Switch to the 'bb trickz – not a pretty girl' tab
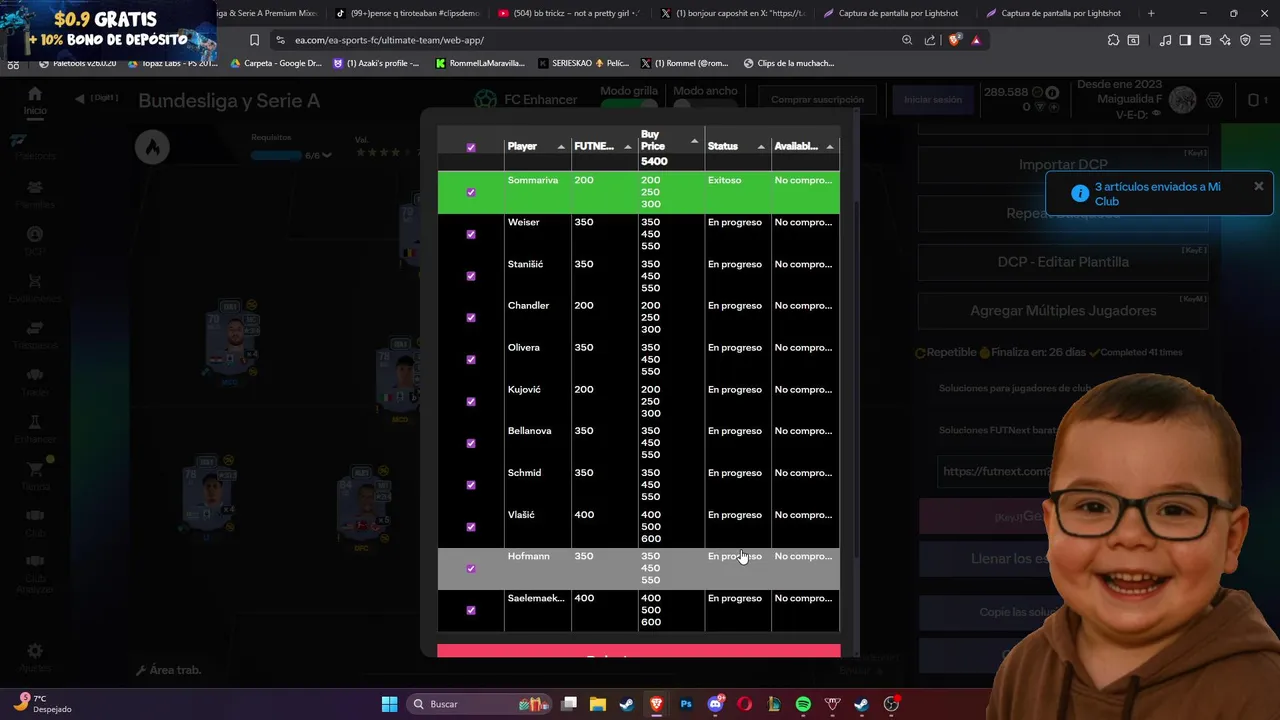The image size is (1280, 720). (x=568, y=13)
